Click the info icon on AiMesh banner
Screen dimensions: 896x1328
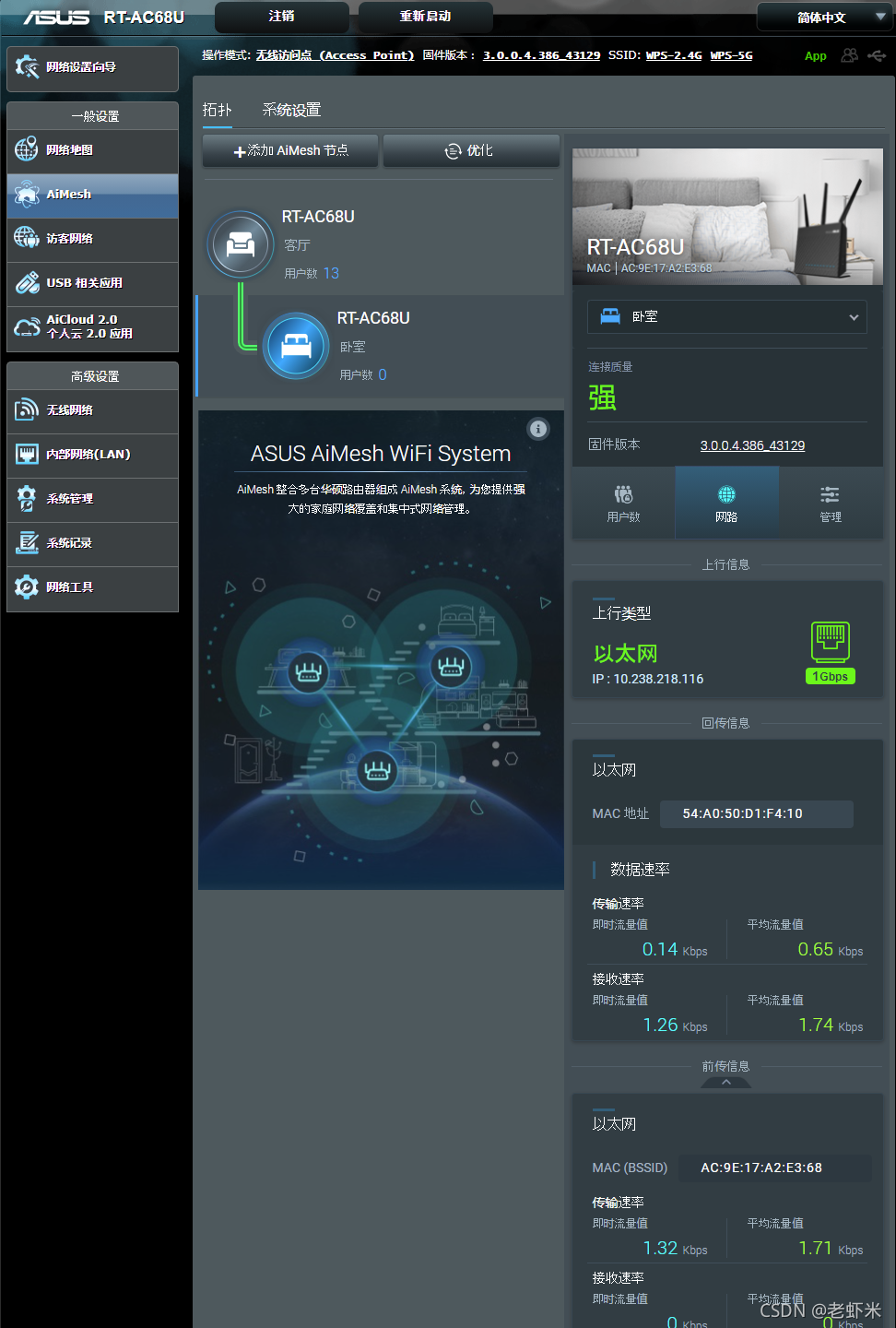538,429
